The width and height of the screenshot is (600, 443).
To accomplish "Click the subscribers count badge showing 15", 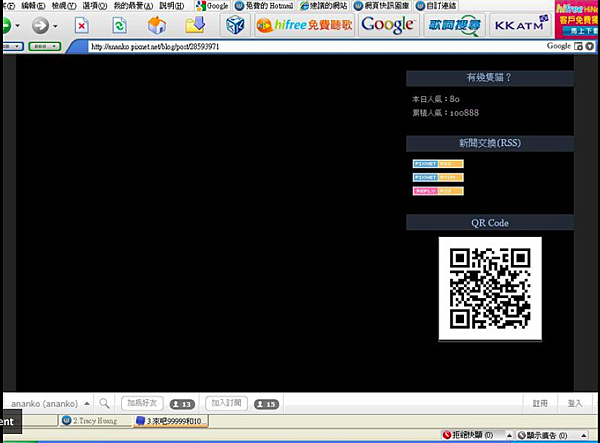I will [x=266, y=404].
